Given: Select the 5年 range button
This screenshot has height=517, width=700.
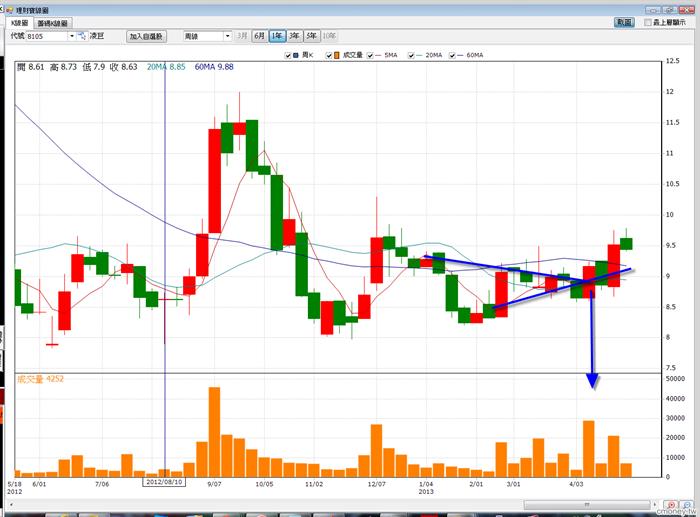Looking at the screenshot, I should click(312, 36).
